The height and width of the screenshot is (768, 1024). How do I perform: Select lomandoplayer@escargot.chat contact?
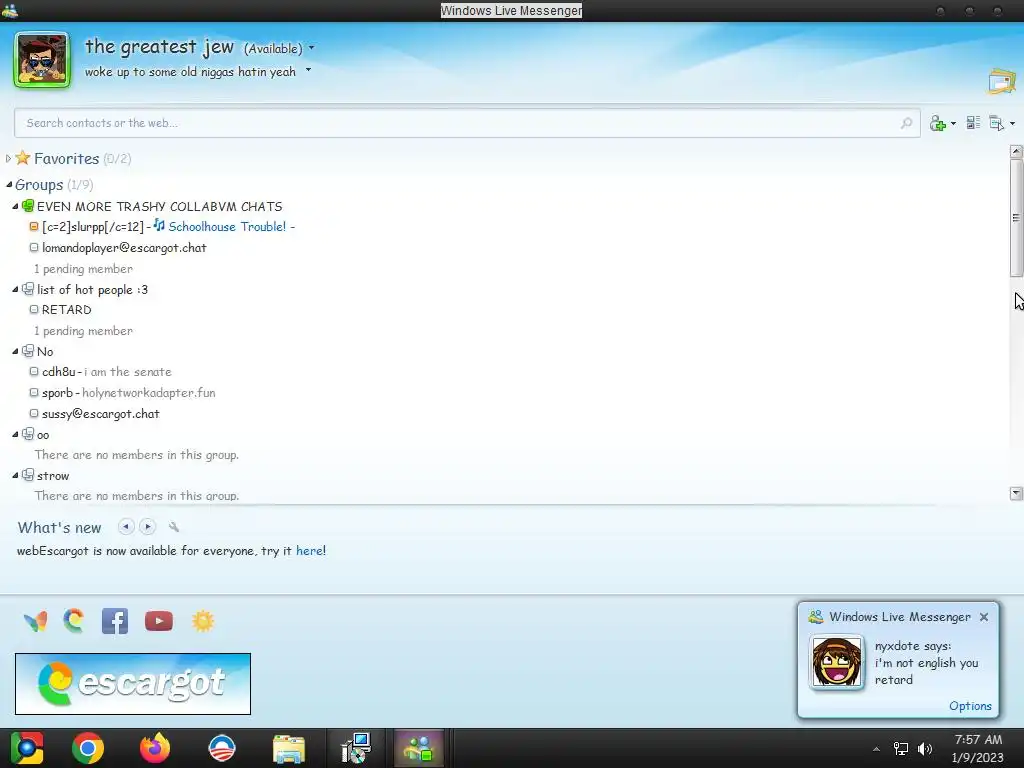point(124,248)
